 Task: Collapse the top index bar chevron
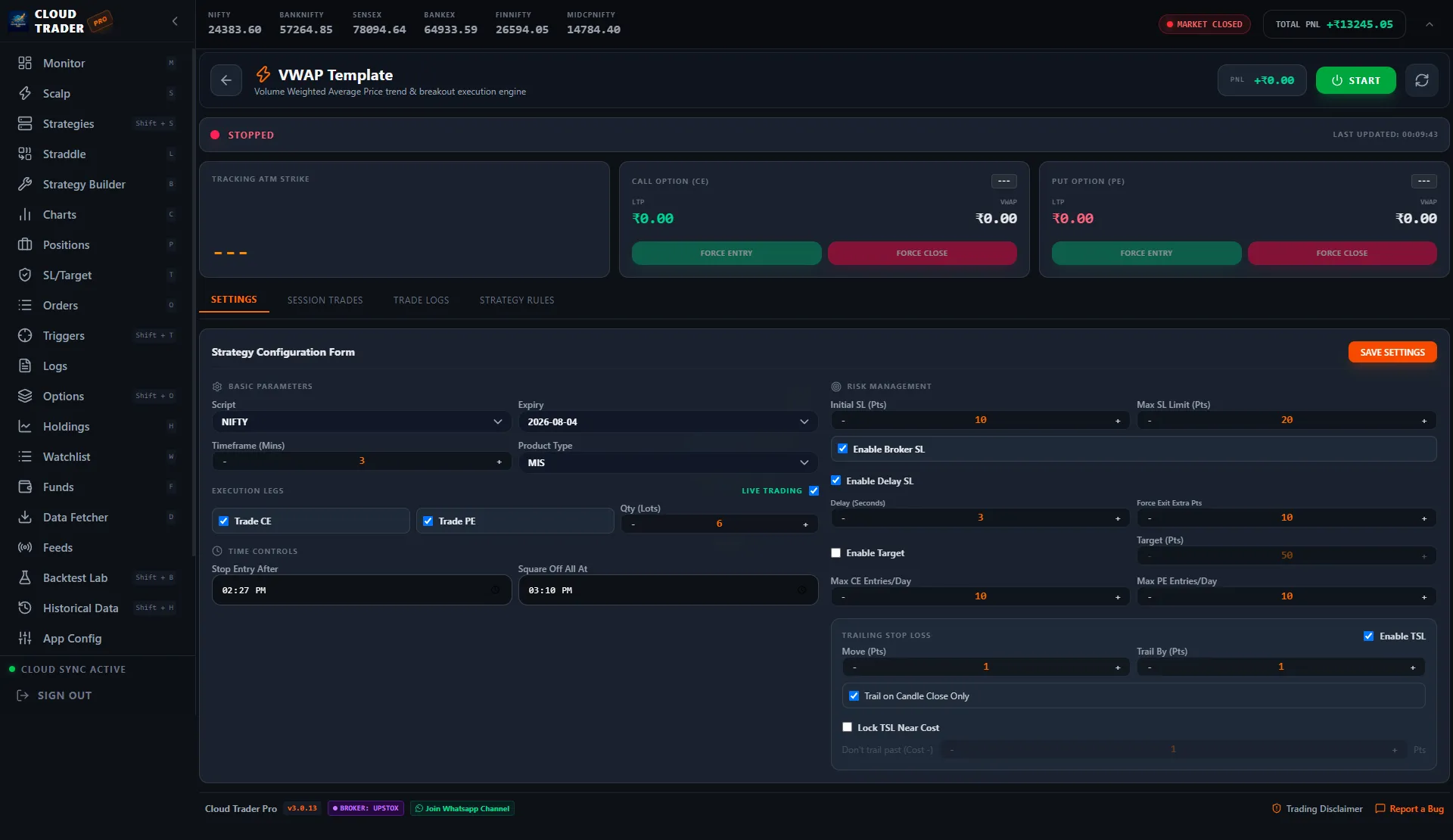(1430, 24)
